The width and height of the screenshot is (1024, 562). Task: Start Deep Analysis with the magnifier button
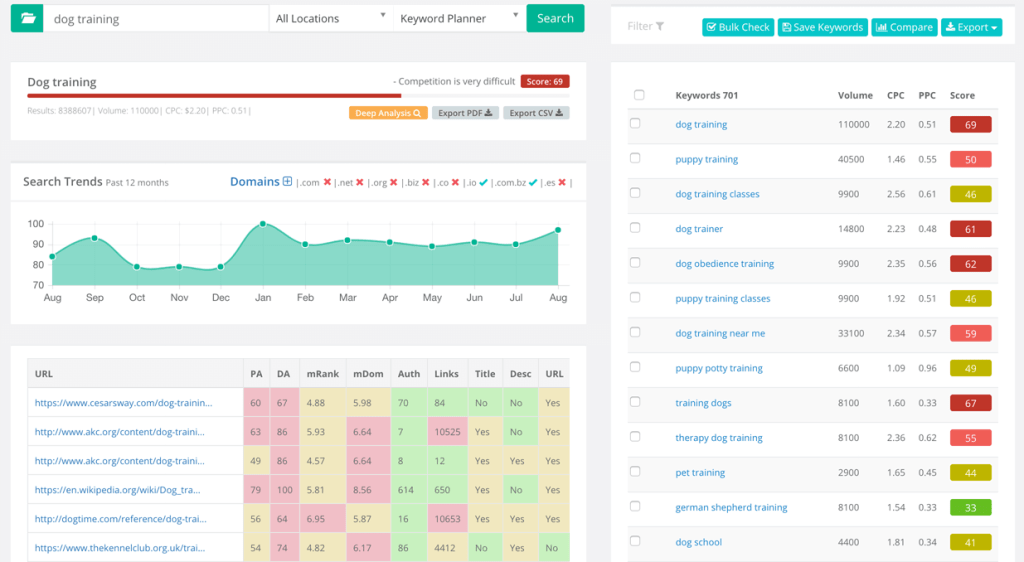click(389, 113)
